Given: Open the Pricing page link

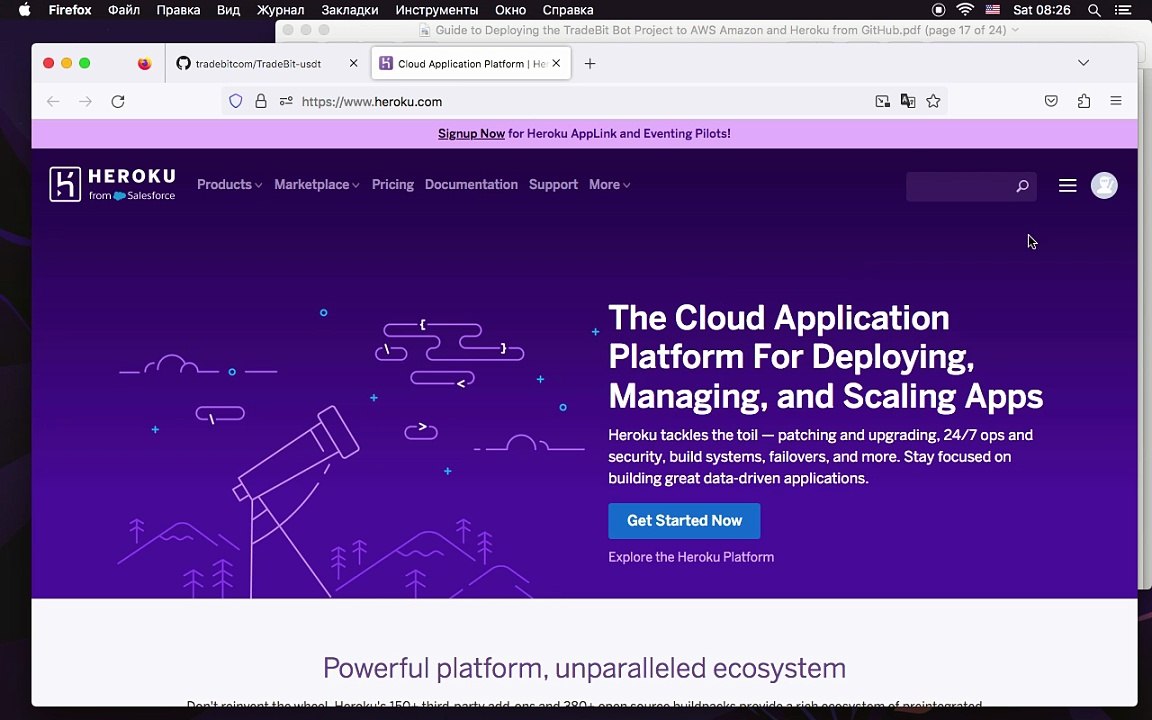Looking at the screenshot, I should click(392, 184).
